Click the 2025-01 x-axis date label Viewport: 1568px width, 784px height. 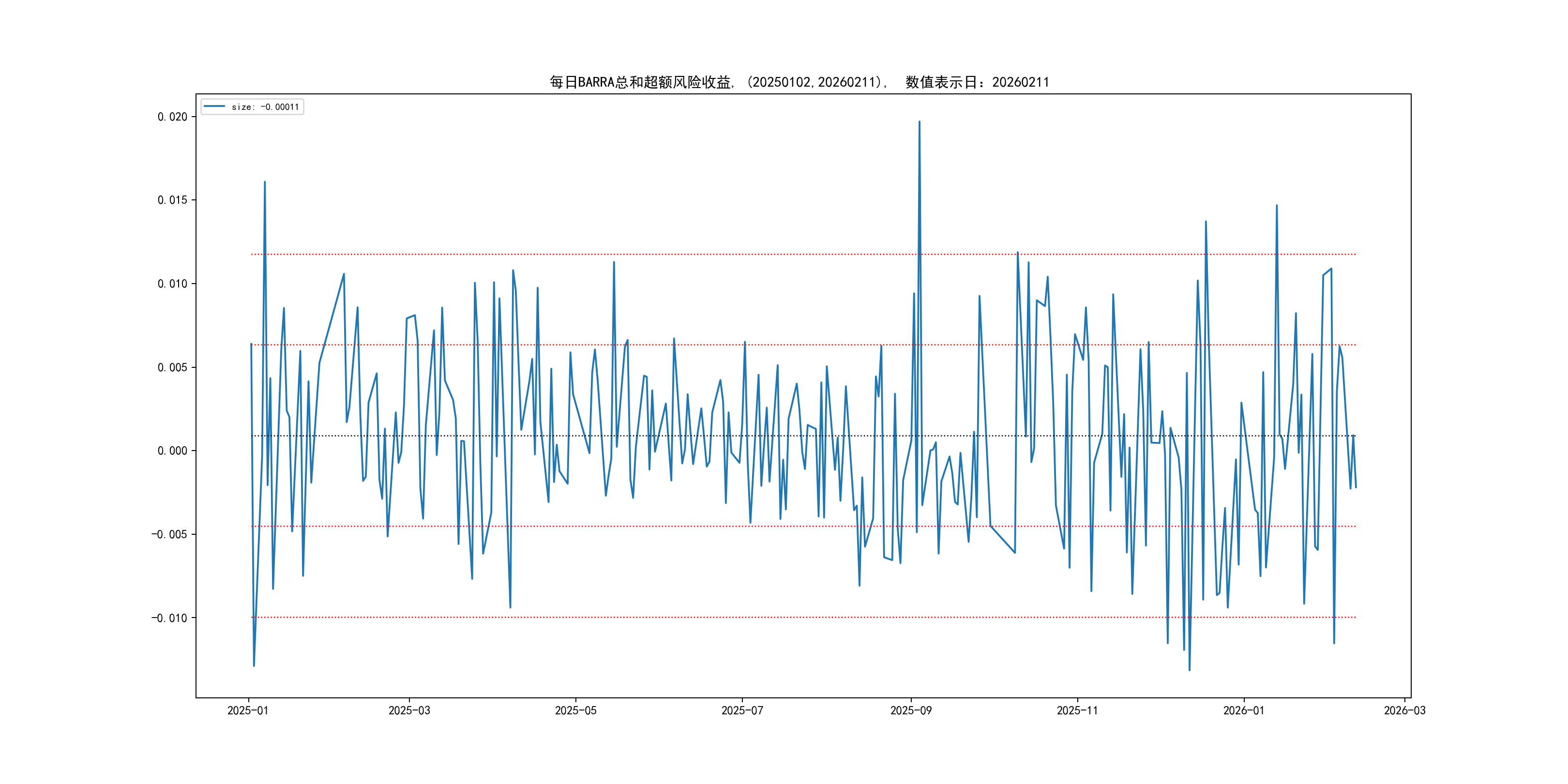(248, 711)
